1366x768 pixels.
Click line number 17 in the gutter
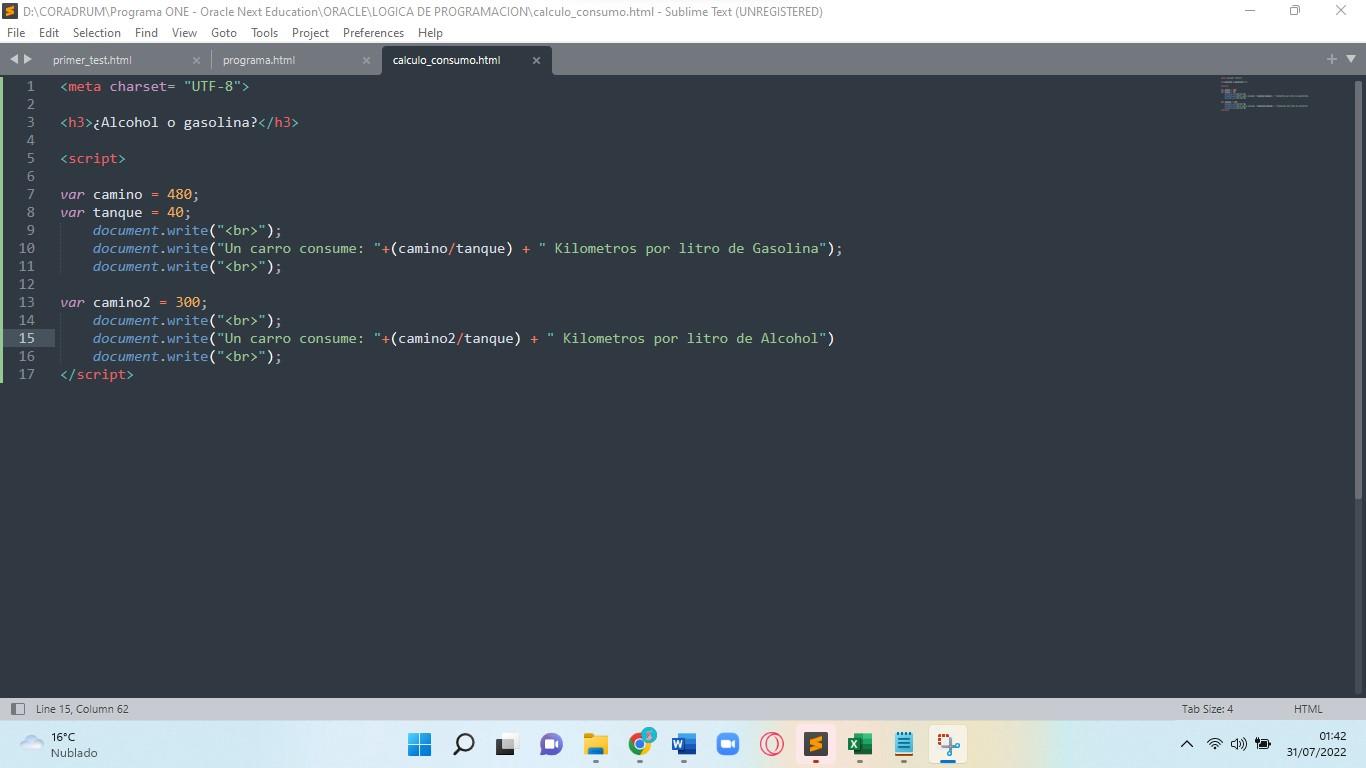(x=26, y=374)
